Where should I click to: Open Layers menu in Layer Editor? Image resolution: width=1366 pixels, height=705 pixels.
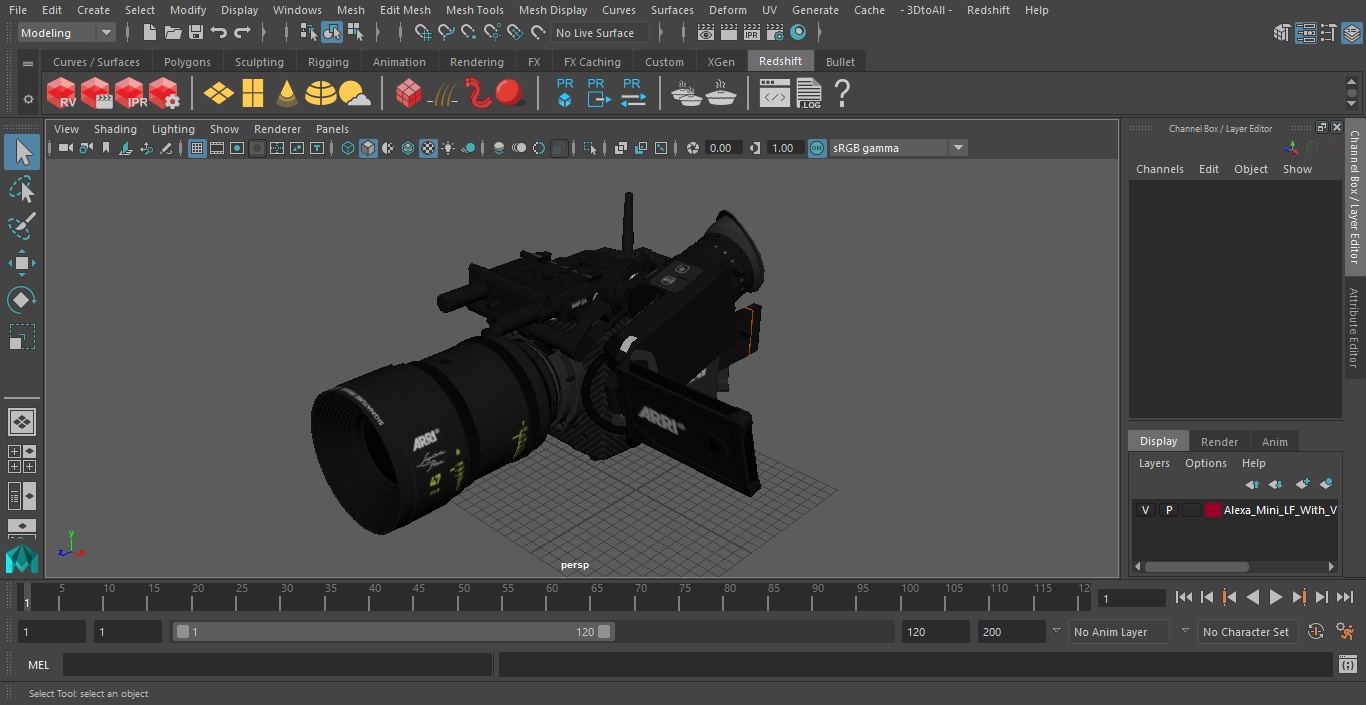1154,463
